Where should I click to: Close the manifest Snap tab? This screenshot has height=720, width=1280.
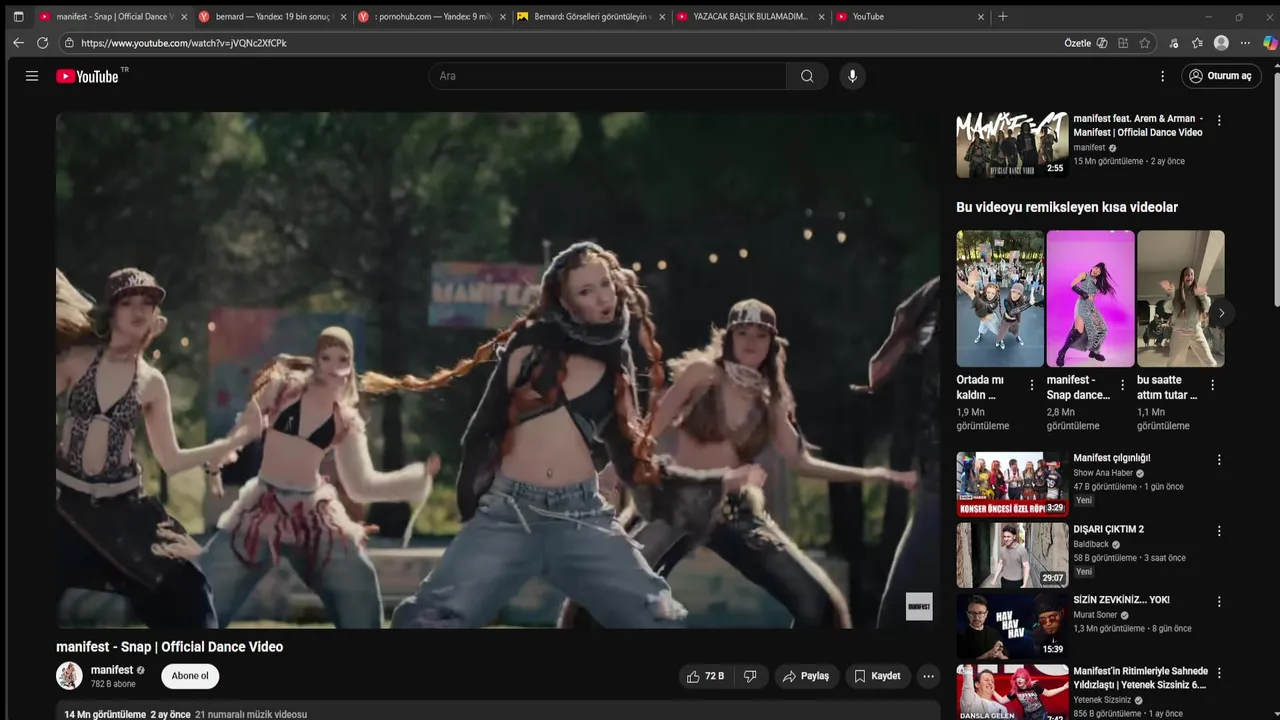point(184,17)
